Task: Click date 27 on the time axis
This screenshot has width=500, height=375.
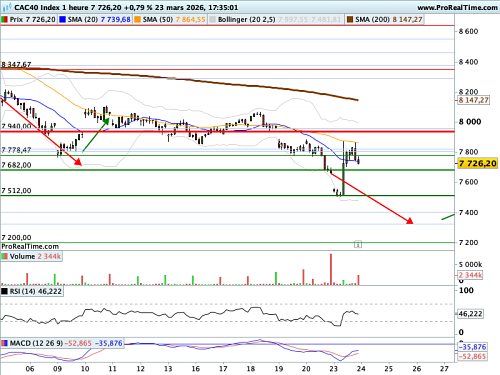Action: [x=444, y=369]
